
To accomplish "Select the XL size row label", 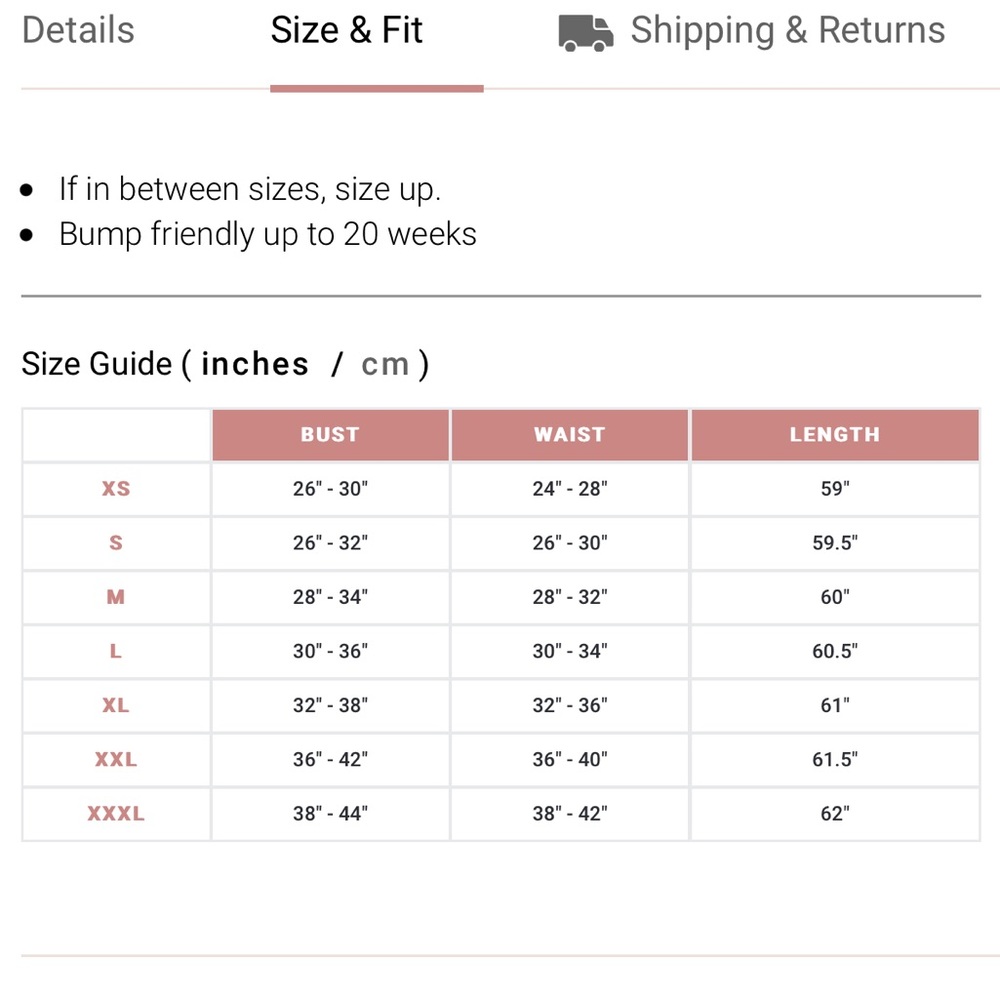I will [116, 706].
